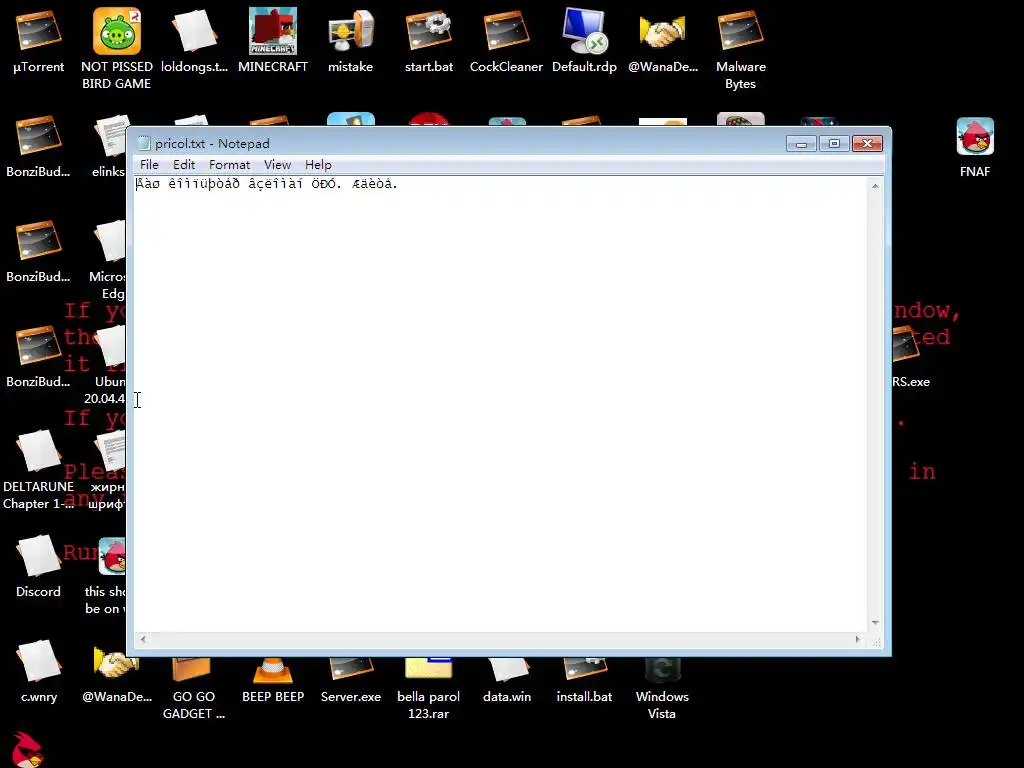Click the vertical scrollbar down arrow
The image size is (1024, 768).
tap(875, 623)
